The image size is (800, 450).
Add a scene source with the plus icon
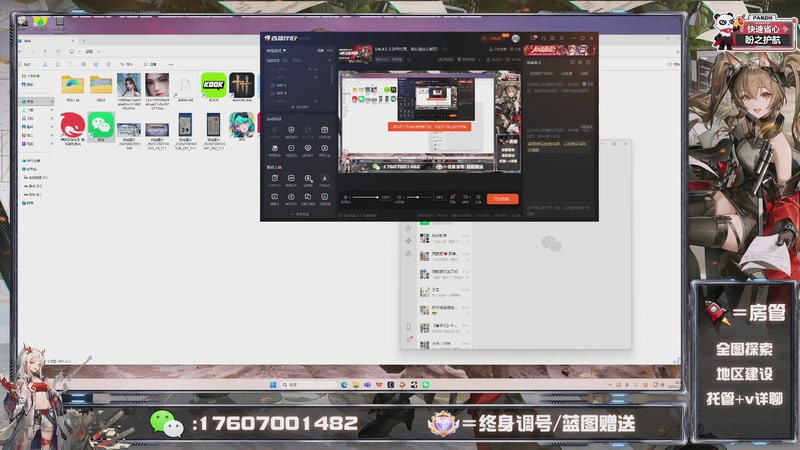[329, 60]
